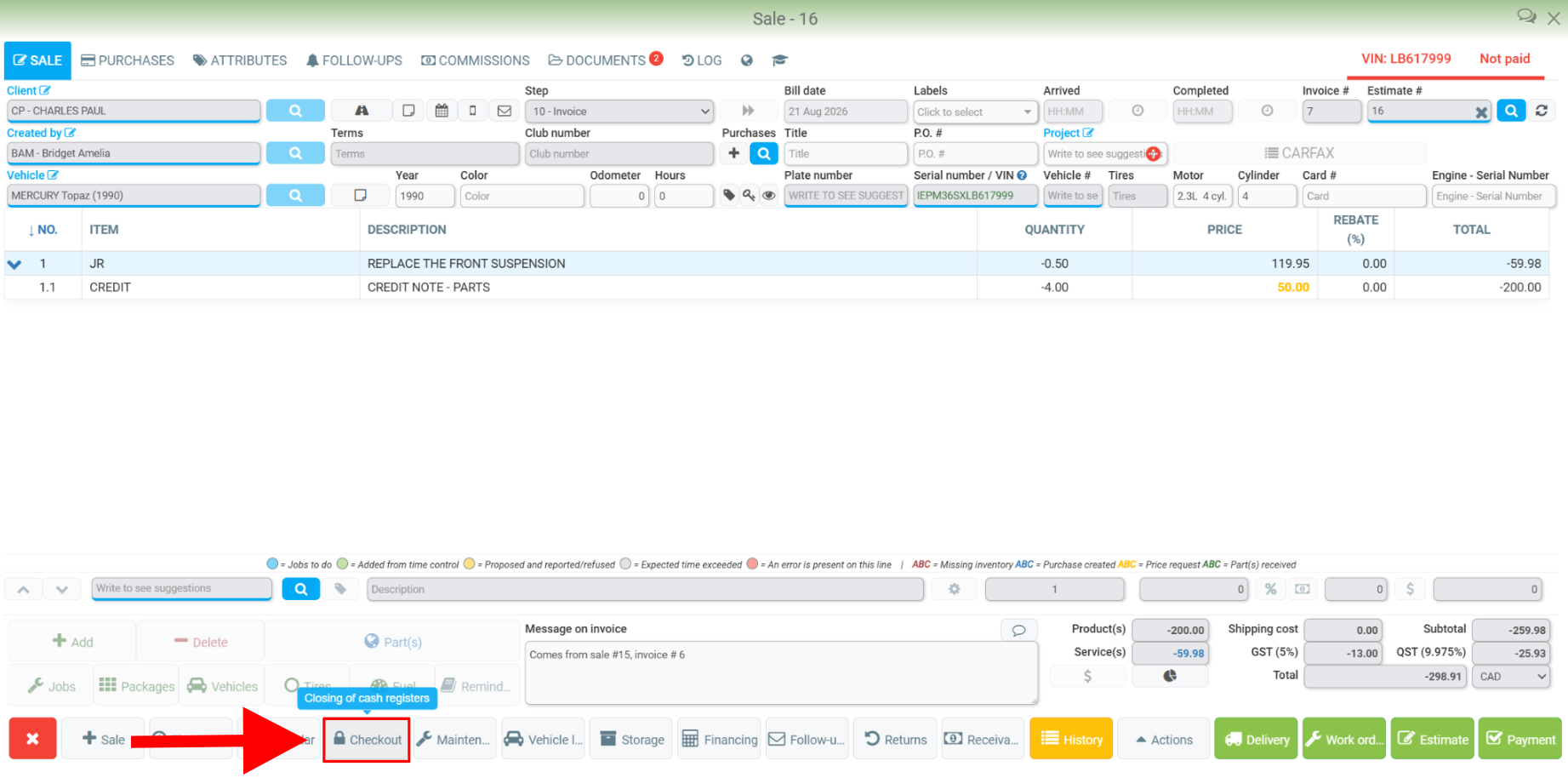
Task: Click the Checkout button
Action: click(367, 739)
